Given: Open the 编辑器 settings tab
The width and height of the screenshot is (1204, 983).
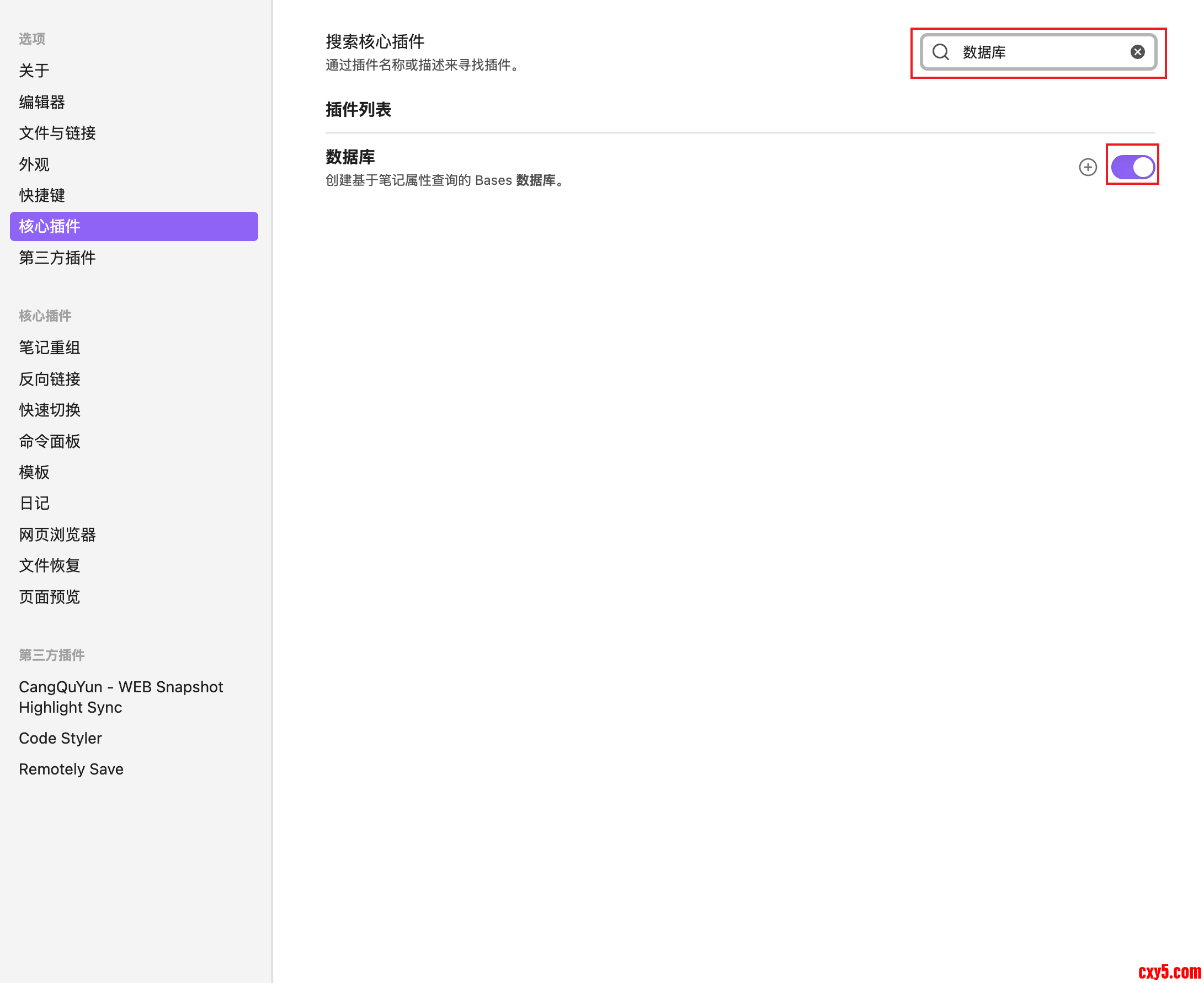Looking at the screenshot, I should [x=42, y=102].
